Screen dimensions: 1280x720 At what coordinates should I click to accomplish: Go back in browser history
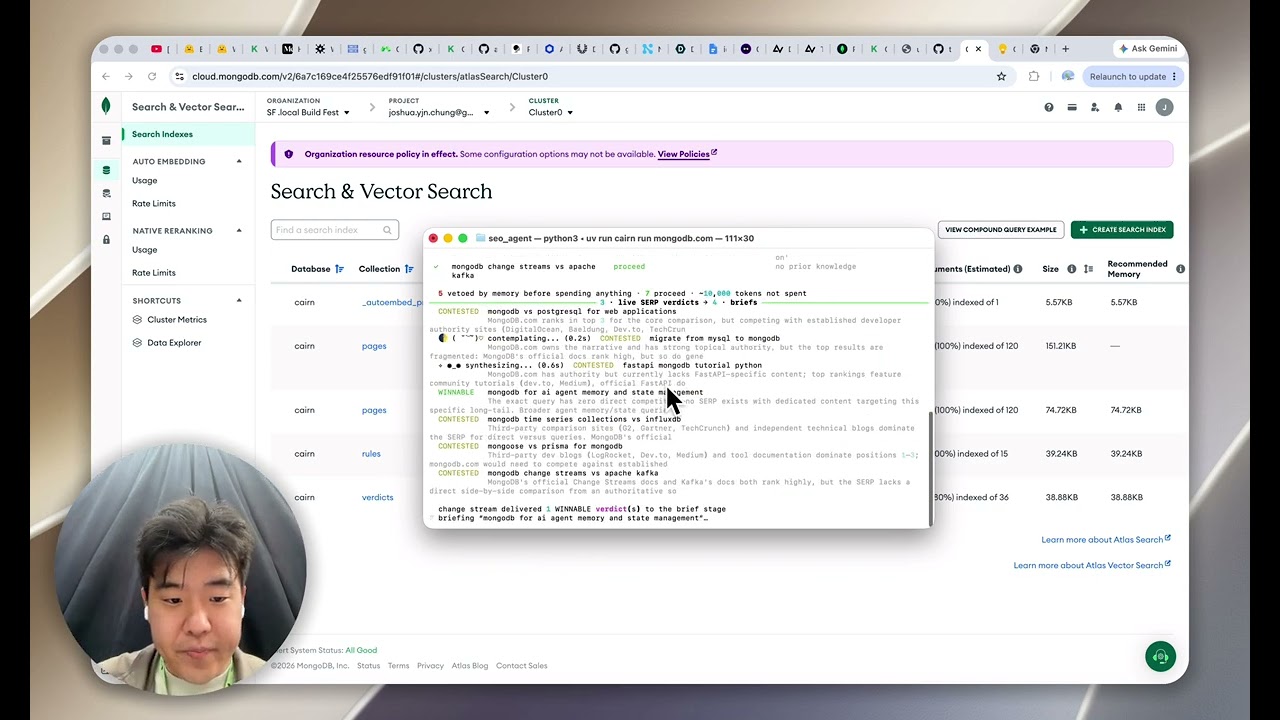[x=106, y=76]
